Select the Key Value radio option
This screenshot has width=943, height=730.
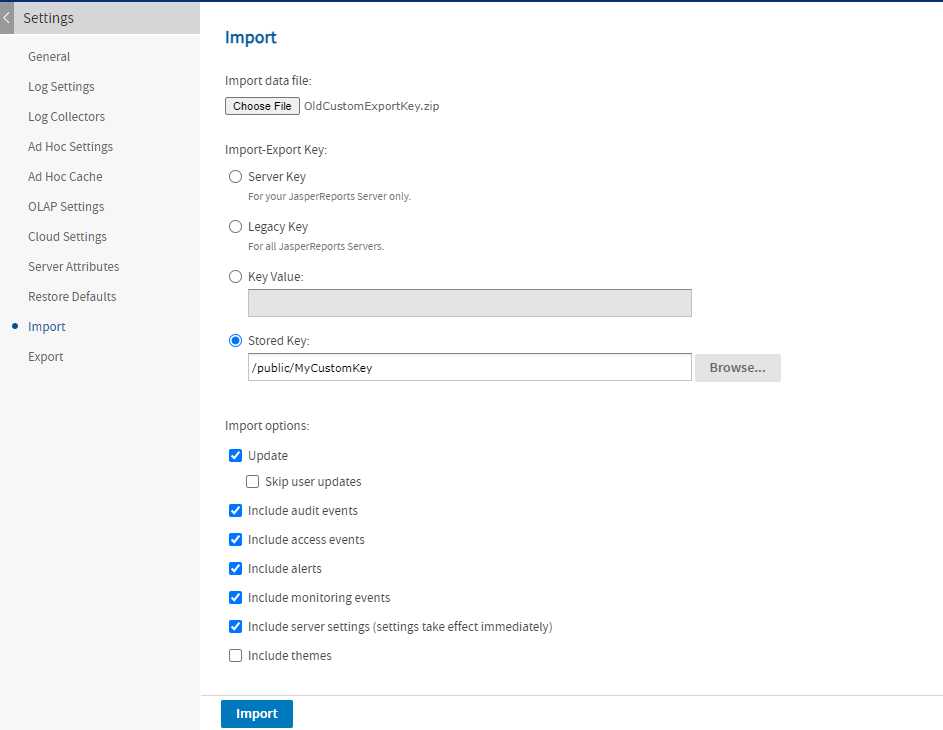tap(235, 277)
